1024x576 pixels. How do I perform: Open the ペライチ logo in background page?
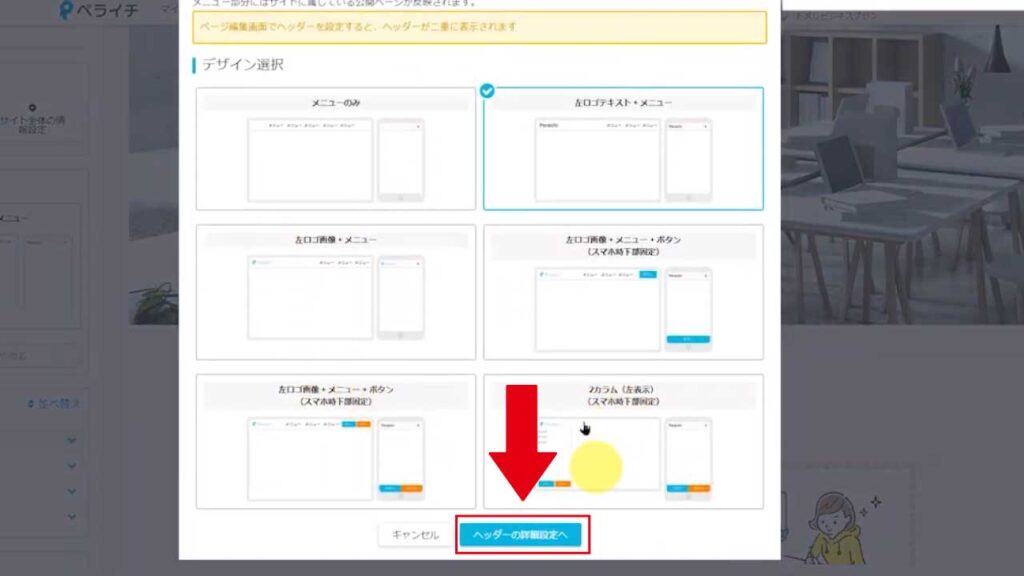(x=98, y=10)
